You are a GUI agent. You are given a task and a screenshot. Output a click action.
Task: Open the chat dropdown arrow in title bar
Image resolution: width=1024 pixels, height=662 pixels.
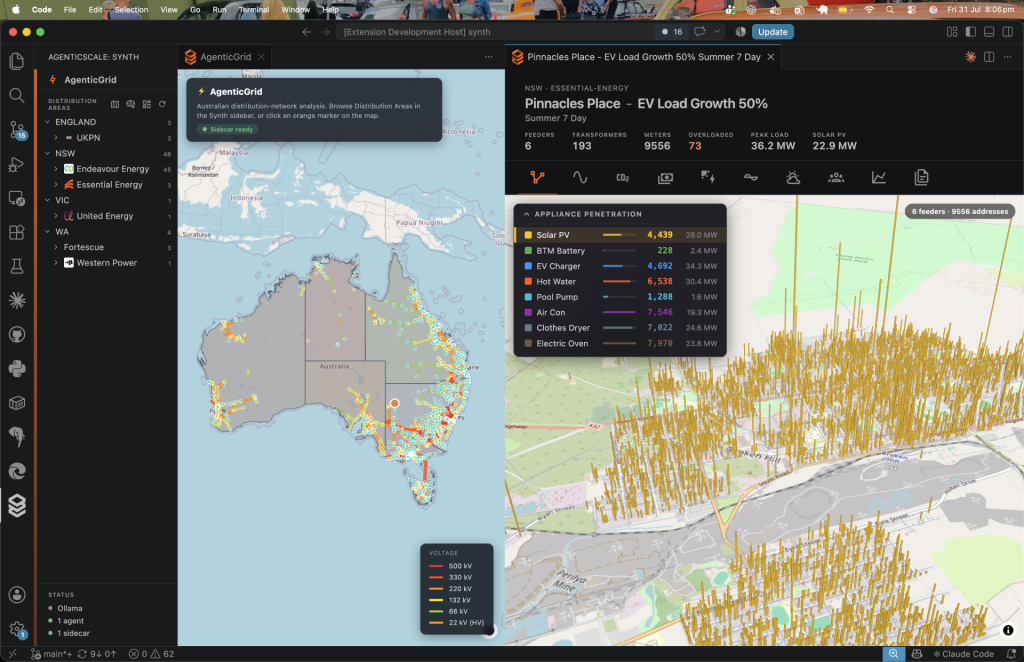coord(716,31)
